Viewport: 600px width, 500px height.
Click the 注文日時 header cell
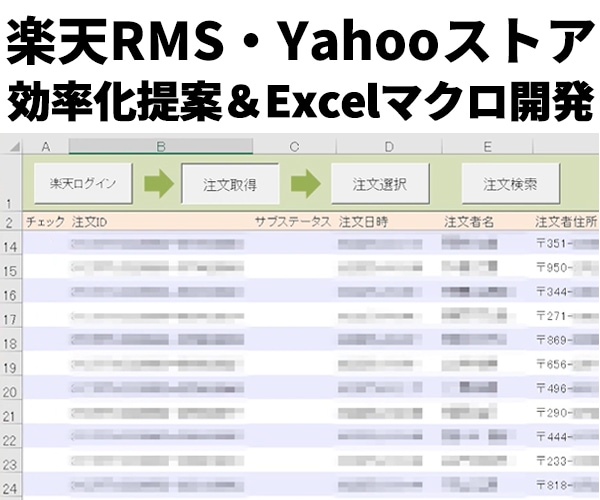pyautogui.click(x=389, y=222)
